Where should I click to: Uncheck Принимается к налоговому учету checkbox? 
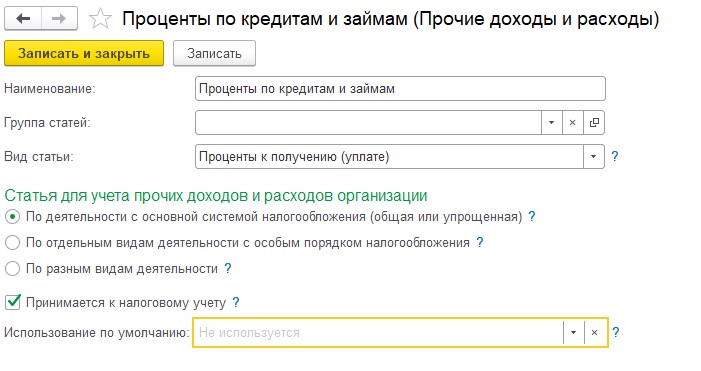(x=13, y=302)
